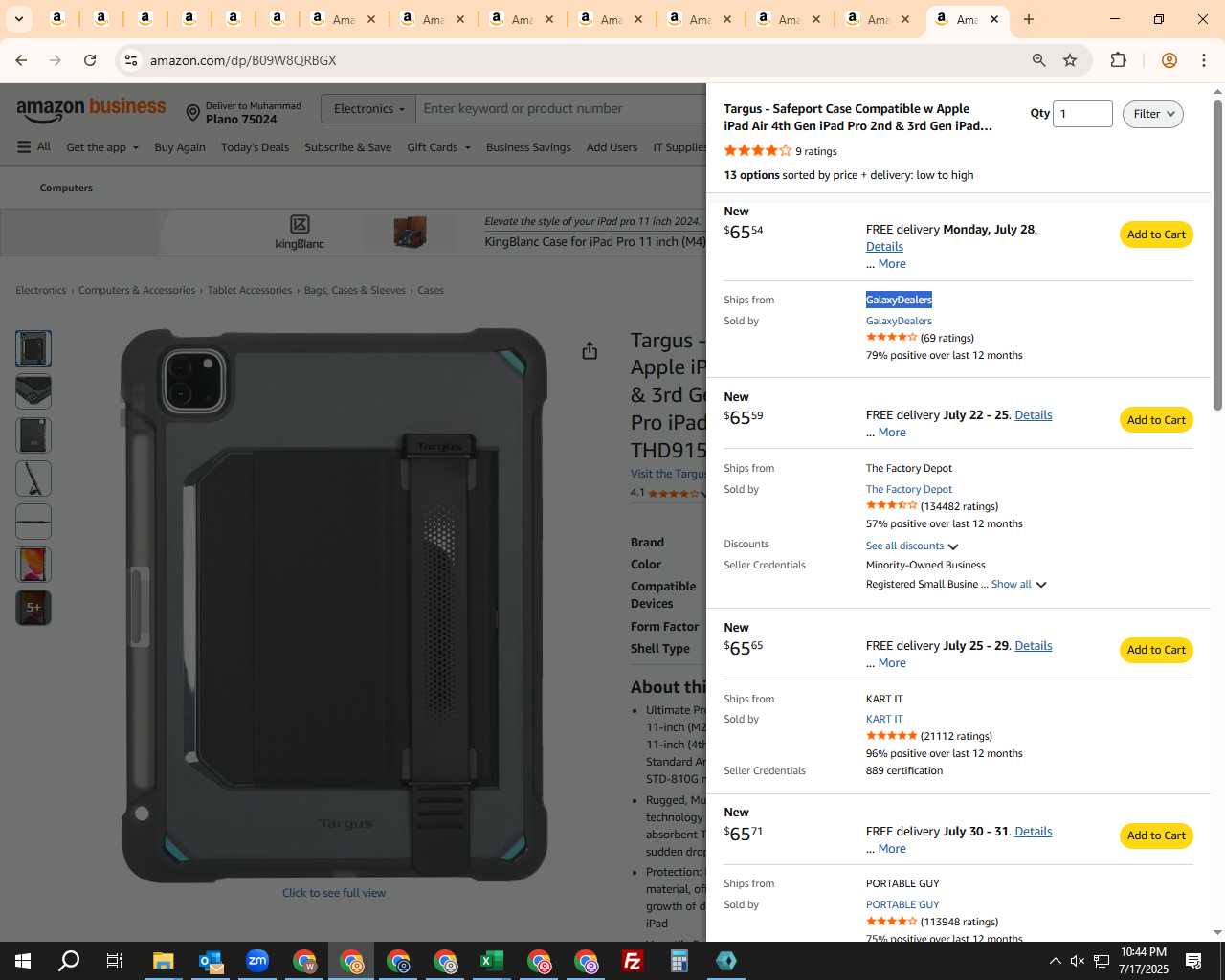Open the tab search dropdown arrow

[18, 19]
